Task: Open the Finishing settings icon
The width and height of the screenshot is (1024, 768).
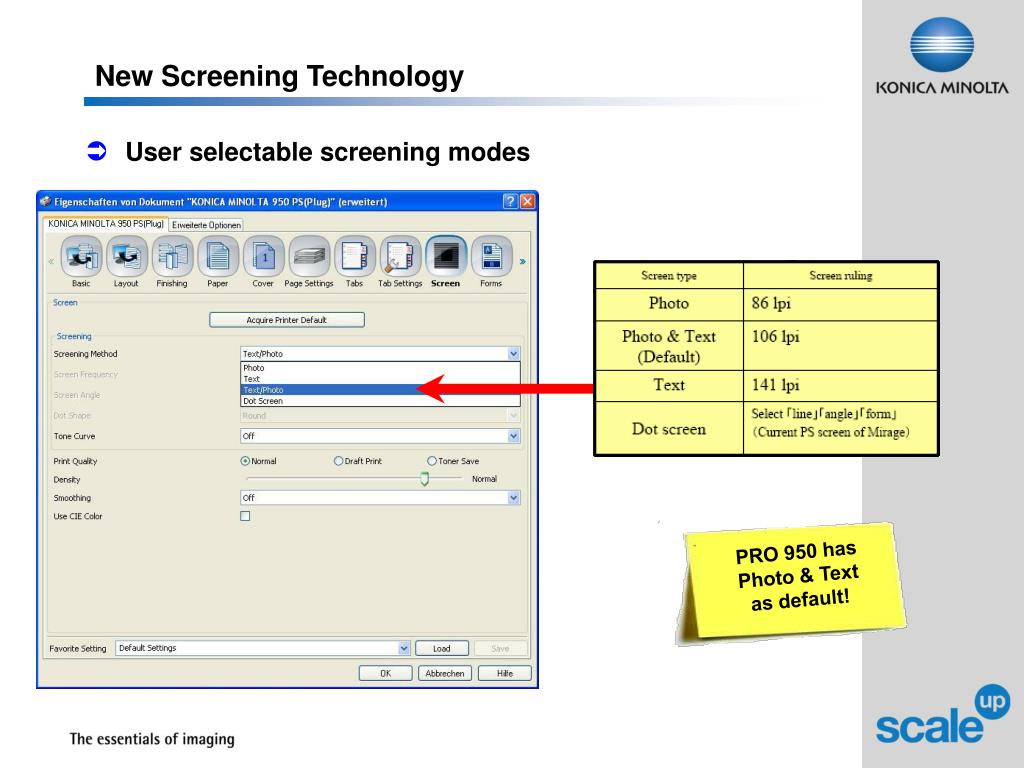Action: [172, 262]
